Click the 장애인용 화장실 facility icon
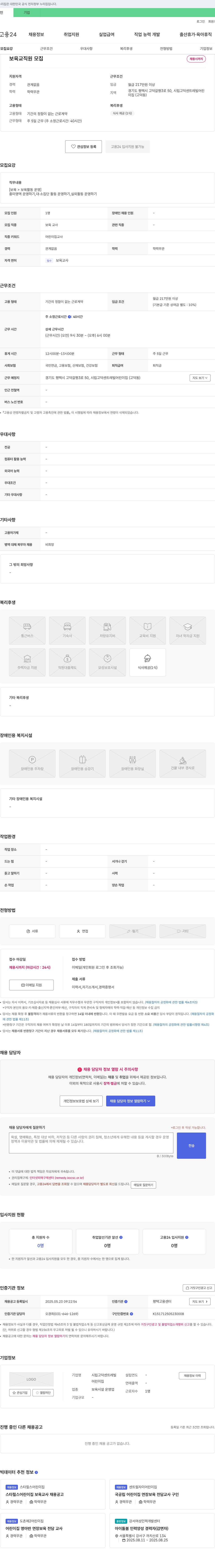215x1568 pixels. point(132,763)
